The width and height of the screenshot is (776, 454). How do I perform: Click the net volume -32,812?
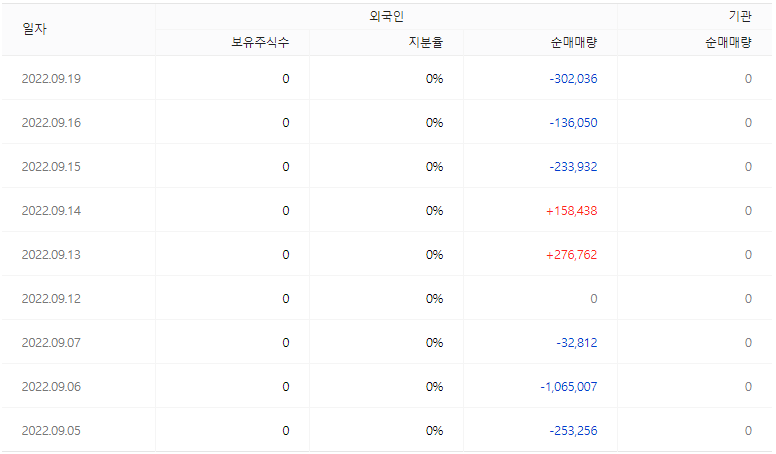577,343
